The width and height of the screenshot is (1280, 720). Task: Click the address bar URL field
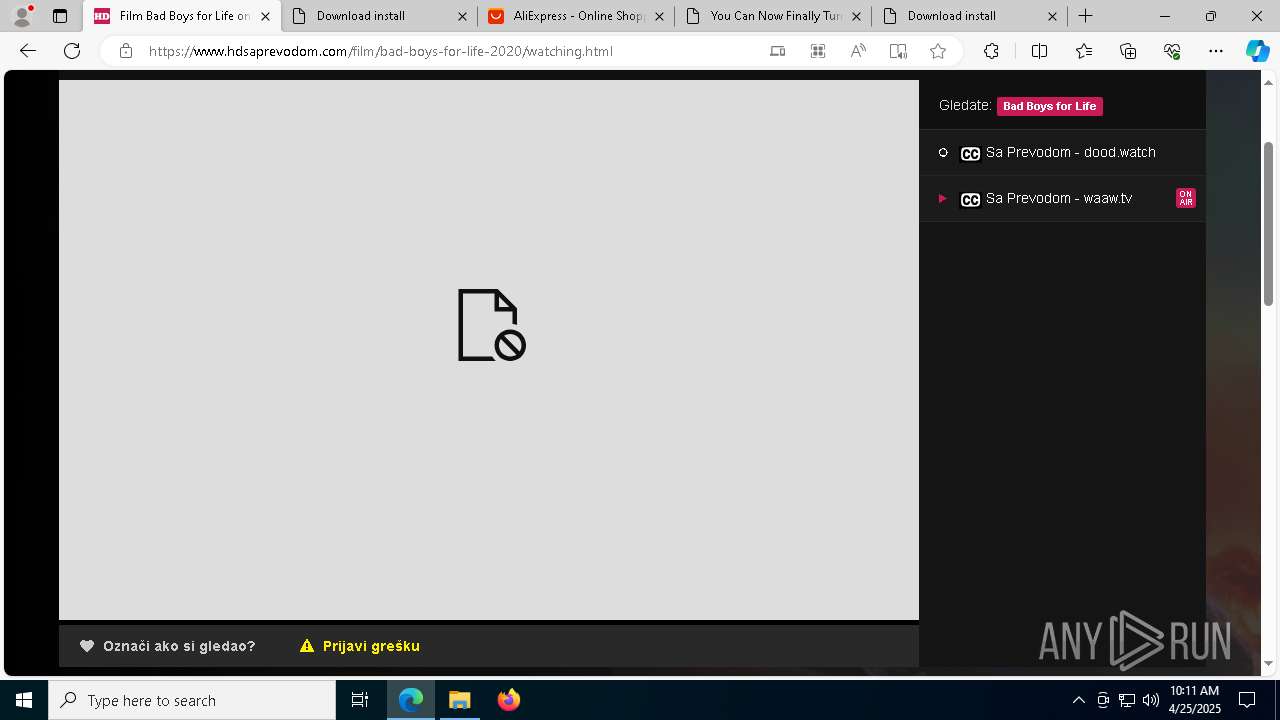(x=450, y=51)
